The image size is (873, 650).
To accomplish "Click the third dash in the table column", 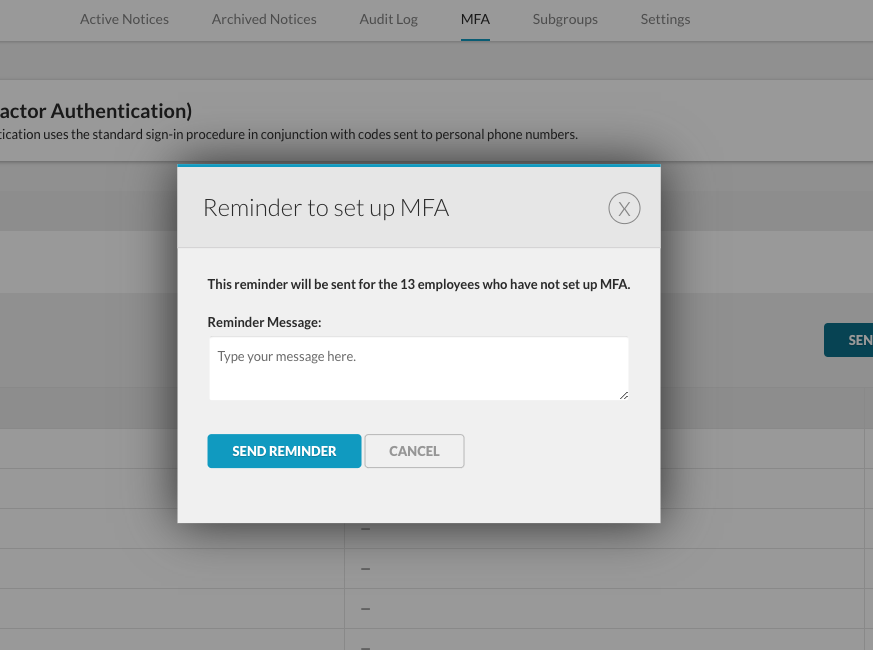I will (365, 609).
